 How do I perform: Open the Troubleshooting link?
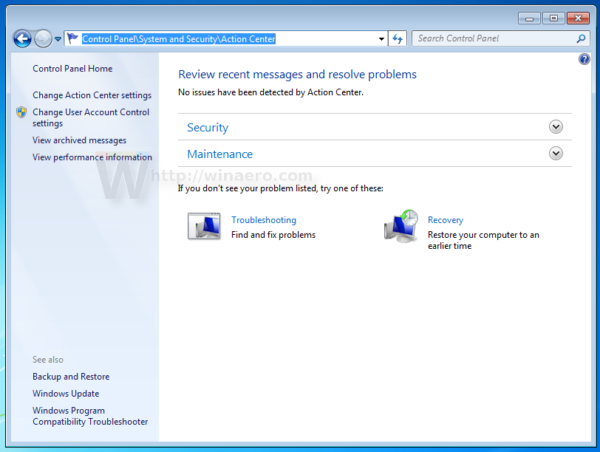(264, 220)
